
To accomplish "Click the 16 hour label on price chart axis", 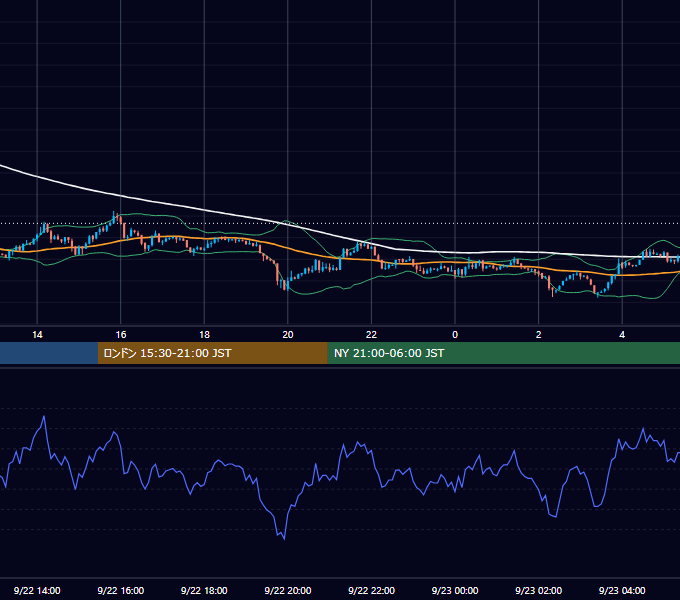I will 121,335.
